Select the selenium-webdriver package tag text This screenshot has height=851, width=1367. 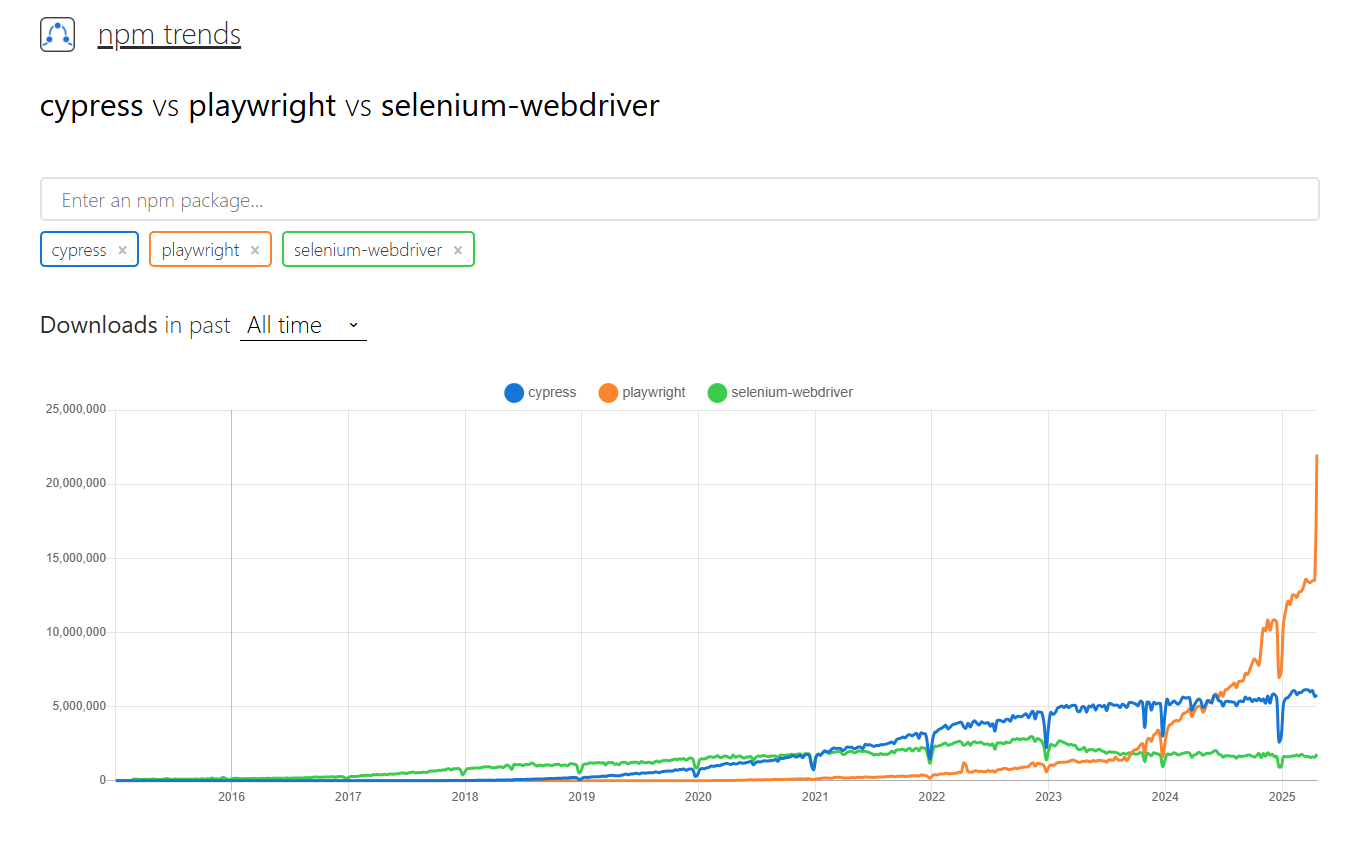(x=368, y=250)
